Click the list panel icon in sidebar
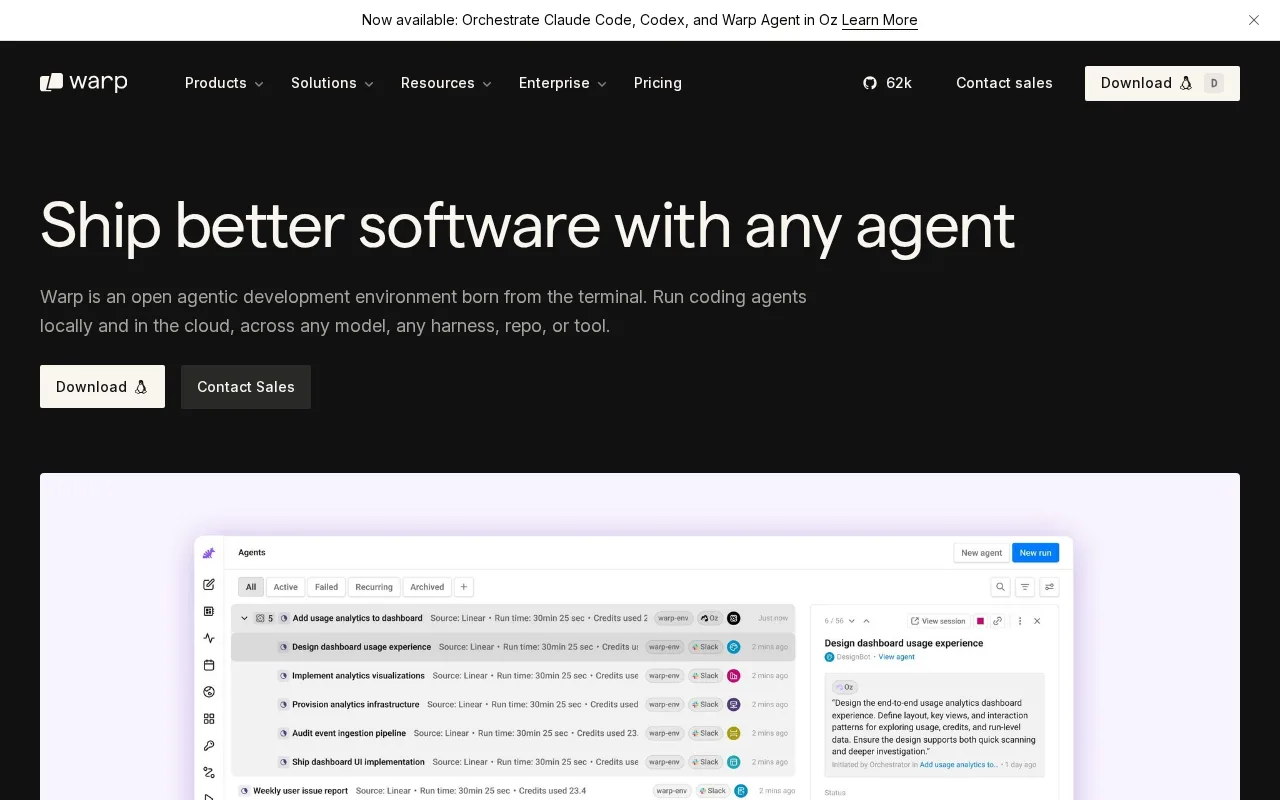This screenshot has height=800, width=1280. tap(209, 611)
